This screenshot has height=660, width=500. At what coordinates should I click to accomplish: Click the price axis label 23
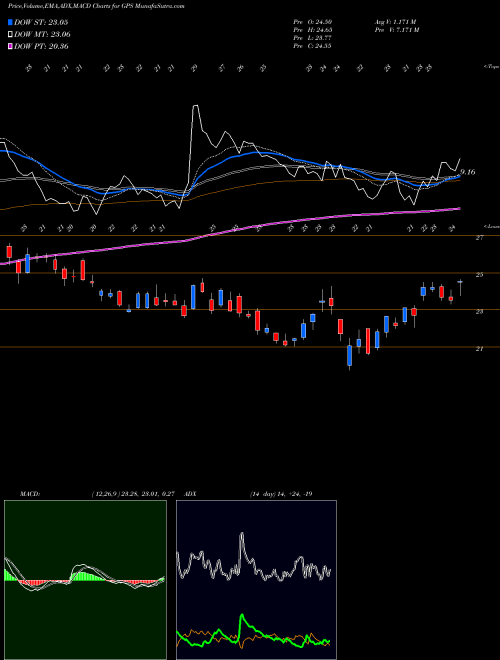click(479, 312)
